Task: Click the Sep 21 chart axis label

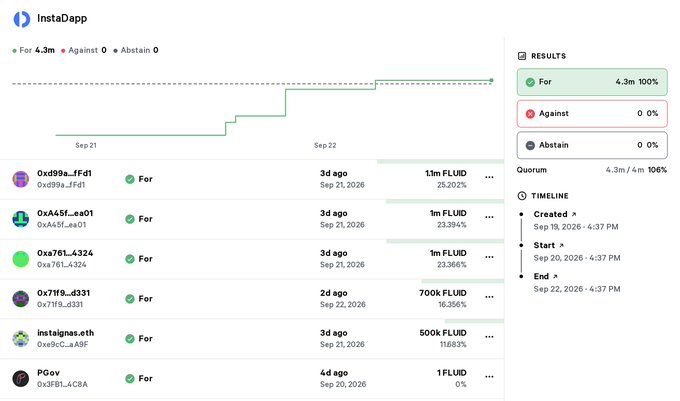Action: click(x=86, y=145)
